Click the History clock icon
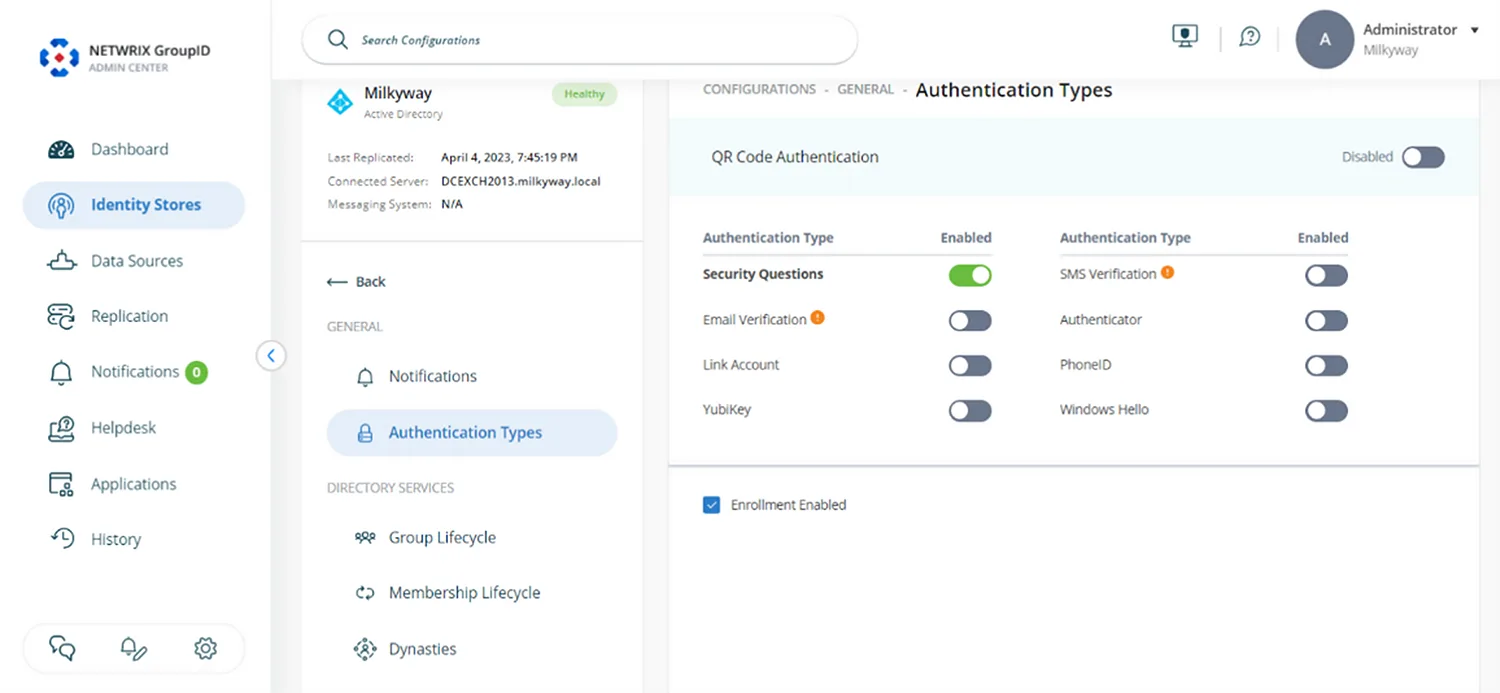The height and width of the screenshot is (693, 1500). coord(61,538)
